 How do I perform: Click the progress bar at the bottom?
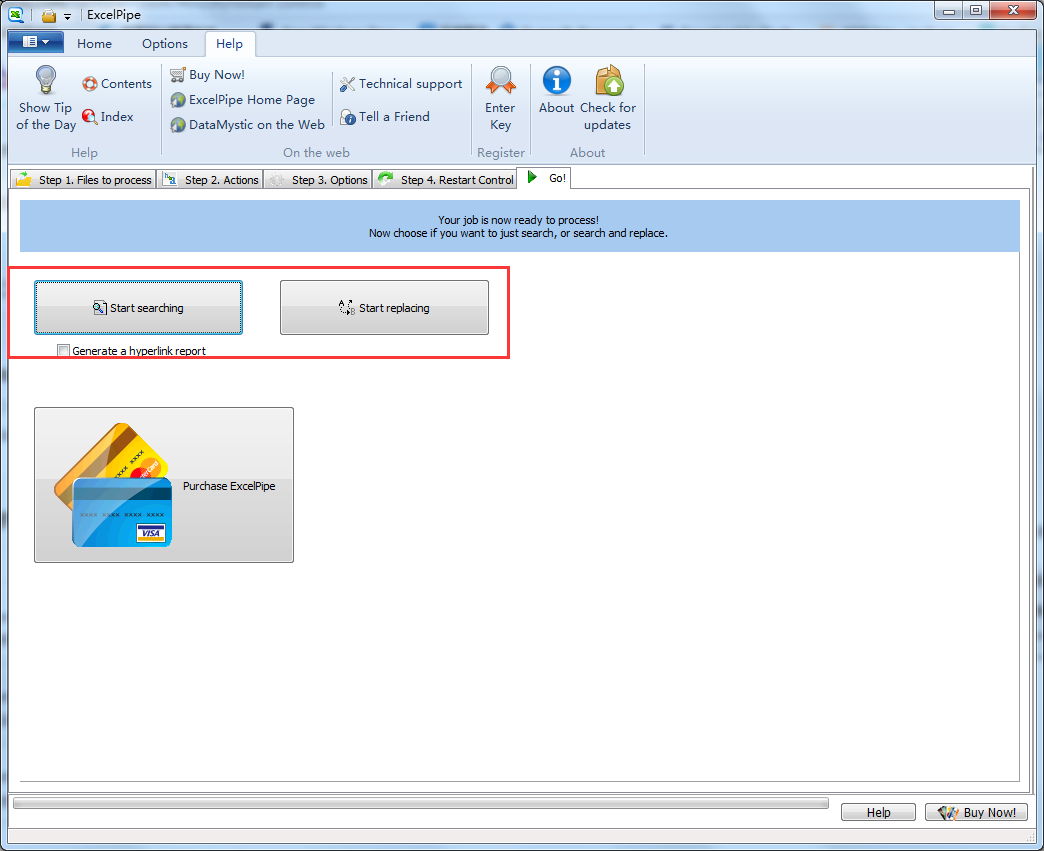(x=421, y=804)
